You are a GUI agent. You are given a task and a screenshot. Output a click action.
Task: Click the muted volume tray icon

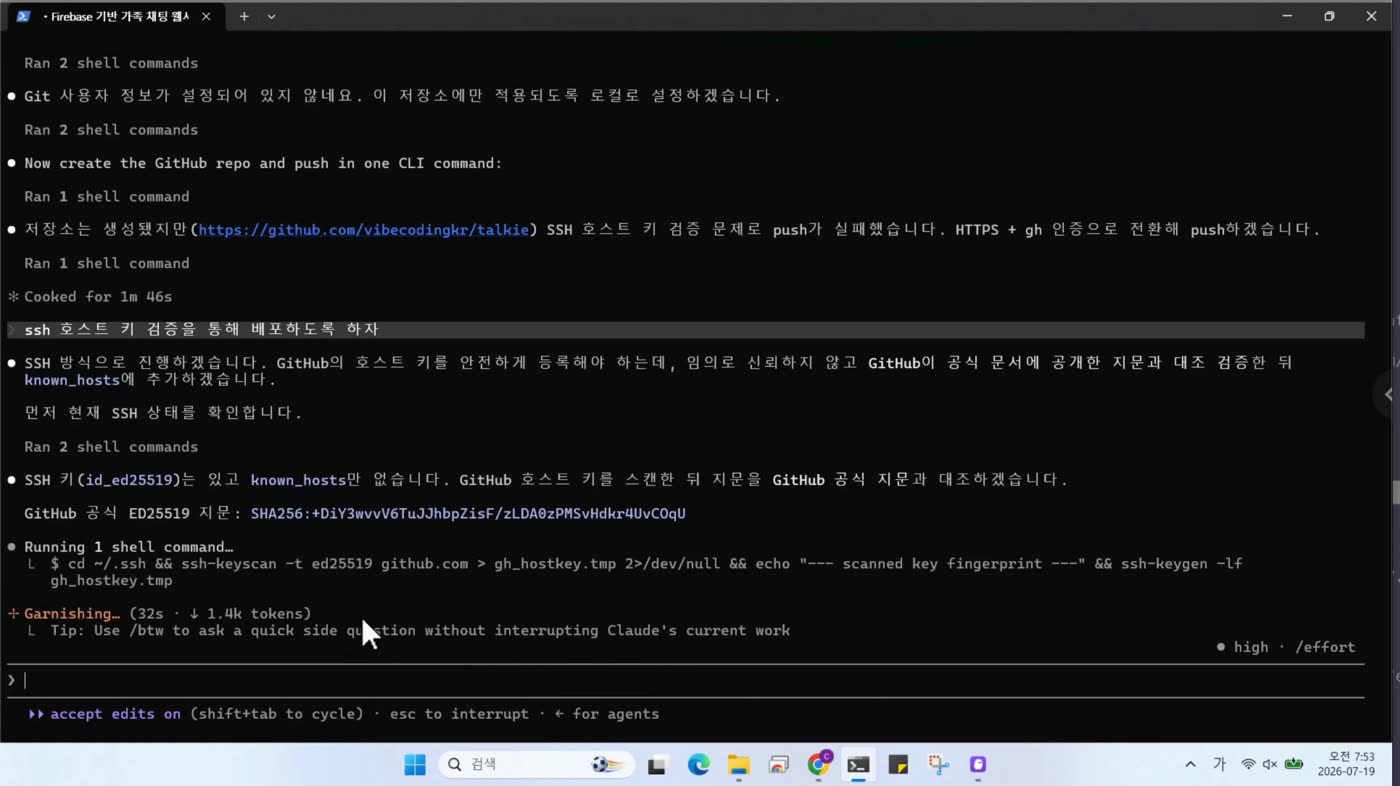coord(1270,764)
